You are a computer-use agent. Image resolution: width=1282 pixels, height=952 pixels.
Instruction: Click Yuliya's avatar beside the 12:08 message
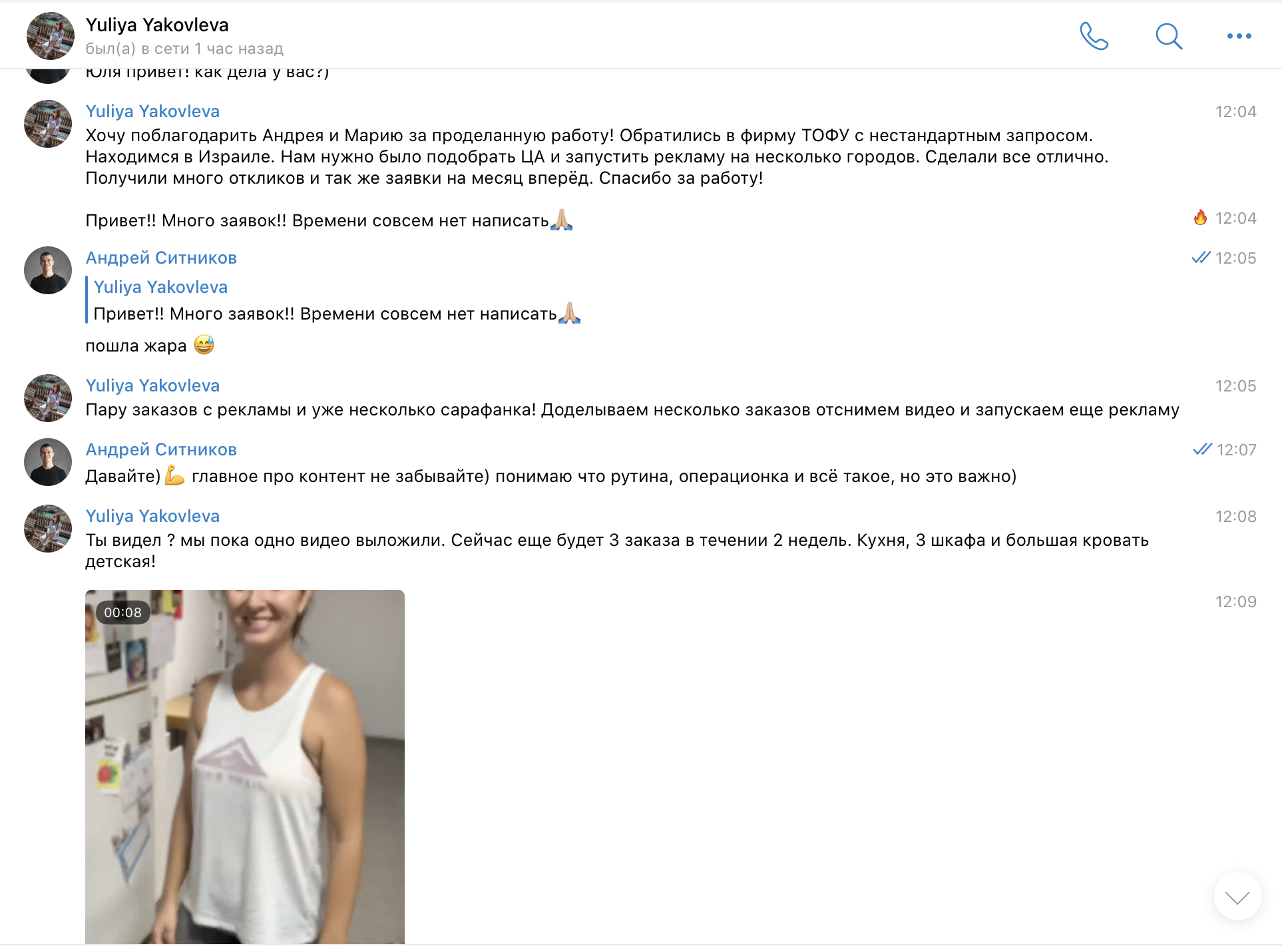point(48,529)
